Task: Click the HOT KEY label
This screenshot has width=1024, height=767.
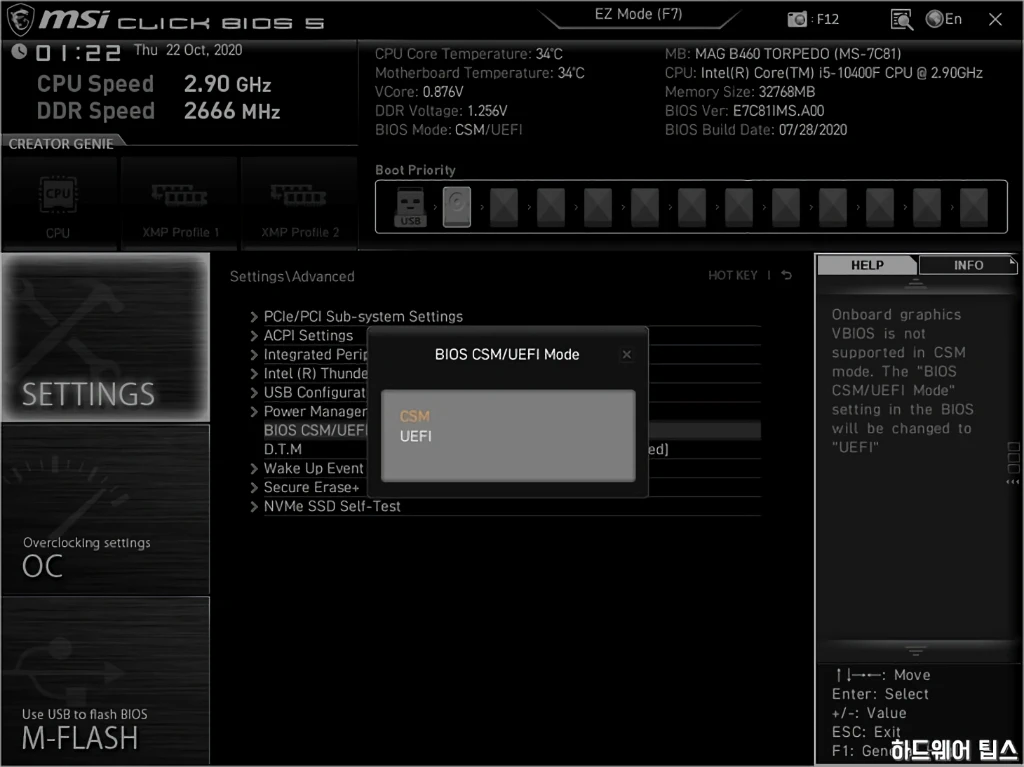Action: tap(733, 276)
